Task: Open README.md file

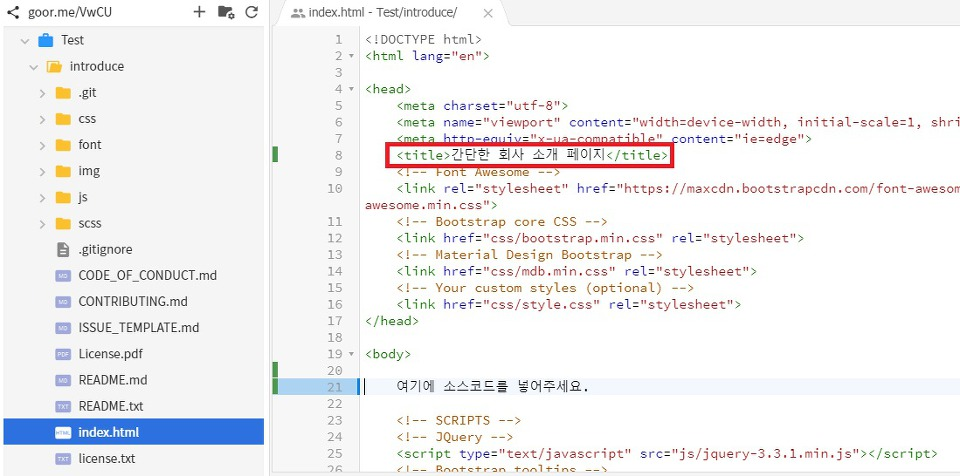Action: click(113, 380)
